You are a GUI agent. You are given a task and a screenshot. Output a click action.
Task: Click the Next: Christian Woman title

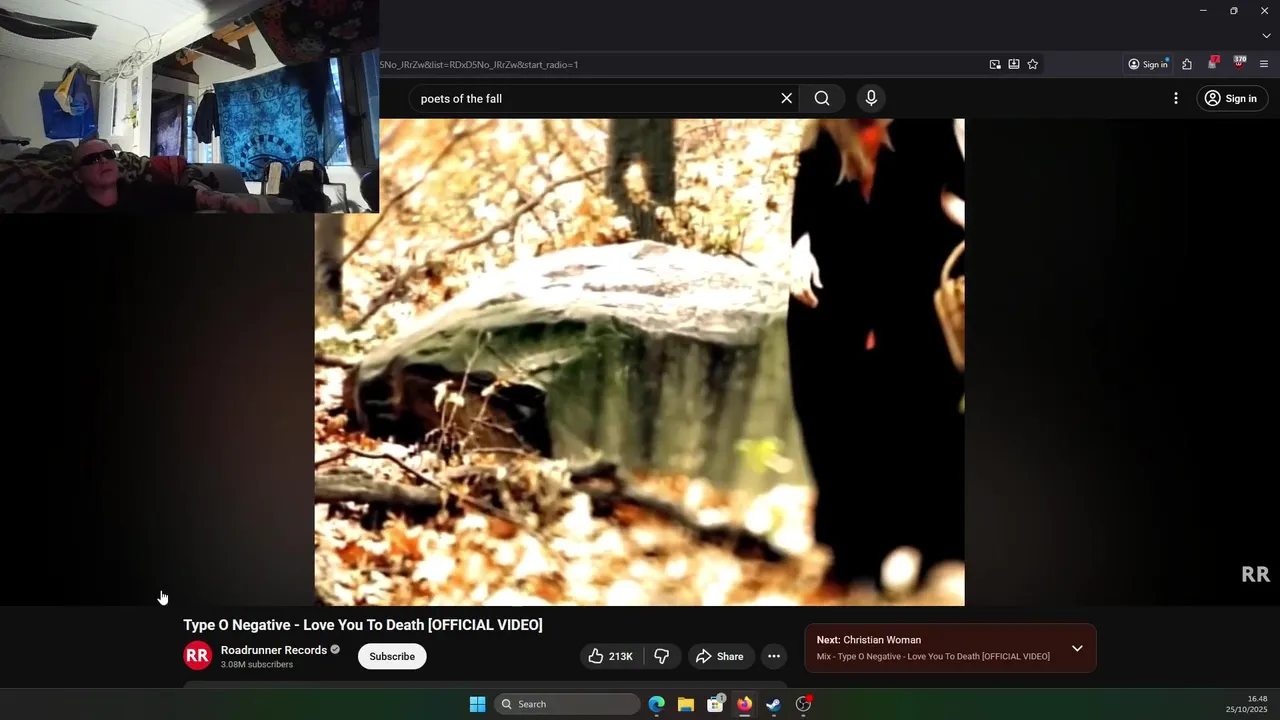(x=869, y=640)
